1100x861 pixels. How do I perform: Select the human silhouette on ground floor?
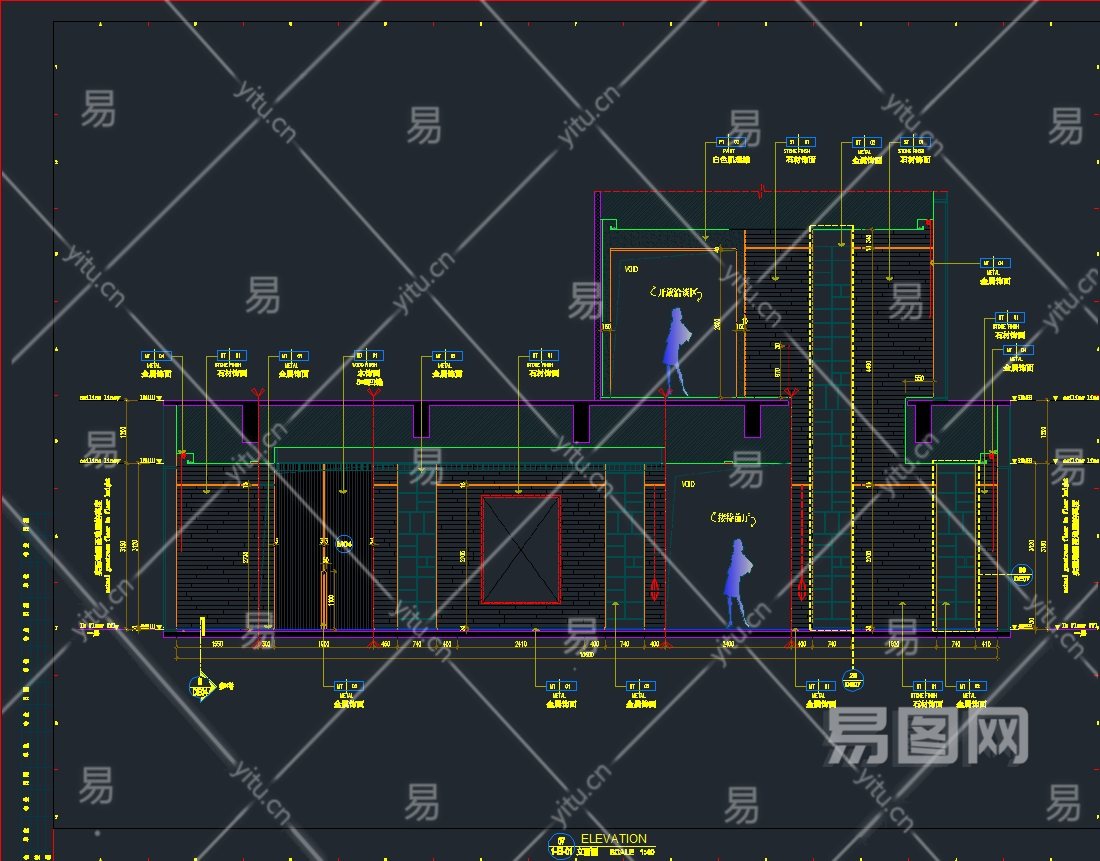[737, 582]
